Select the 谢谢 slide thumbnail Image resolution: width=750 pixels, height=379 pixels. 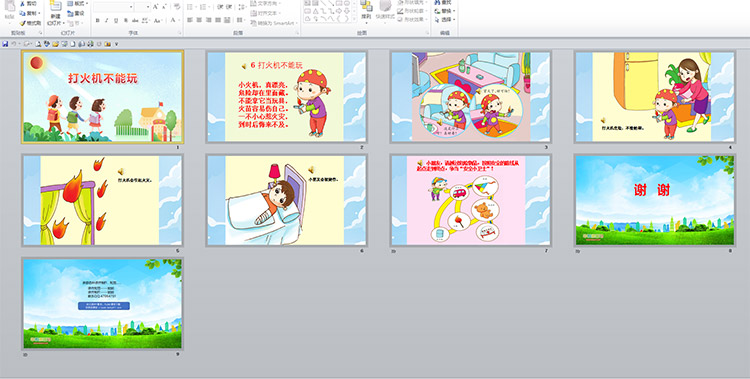[654, 201]
